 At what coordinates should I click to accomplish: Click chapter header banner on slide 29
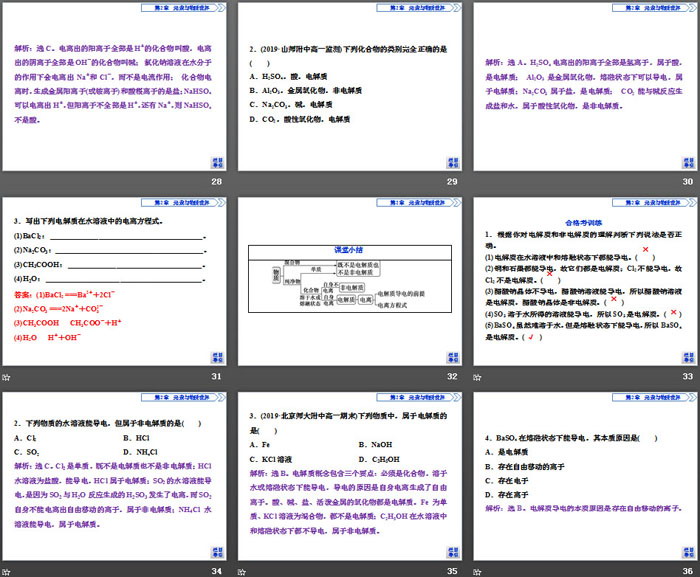click(x=419, y=8)
